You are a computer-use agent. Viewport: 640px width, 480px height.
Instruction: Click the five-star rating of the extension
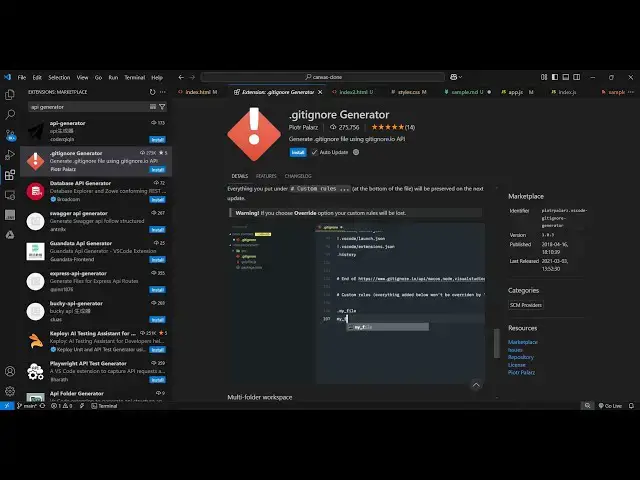(x=387, y=127)
